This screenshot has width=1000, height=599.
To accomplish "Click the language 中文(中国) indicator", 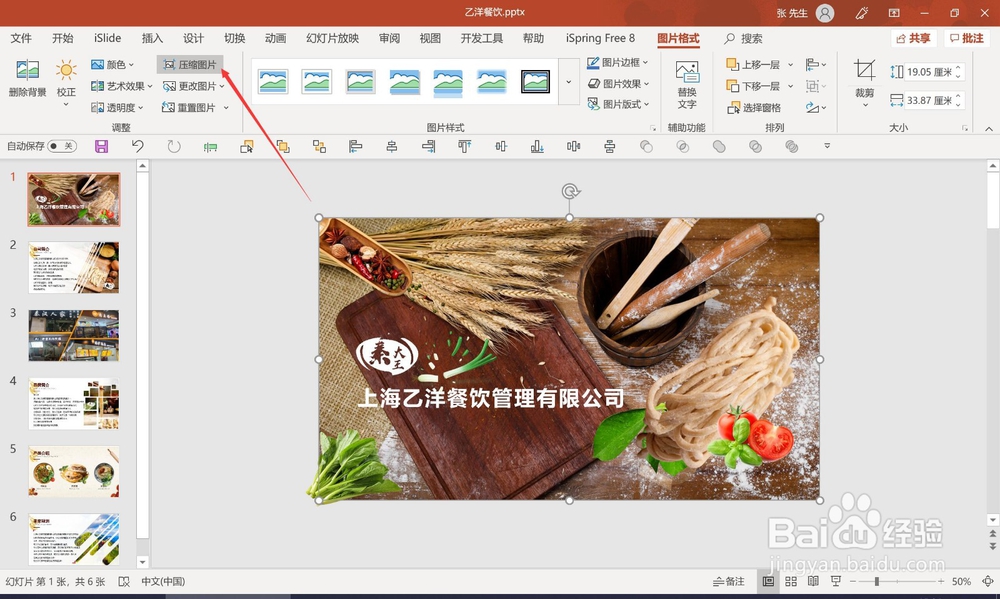I will pos(163,581).
